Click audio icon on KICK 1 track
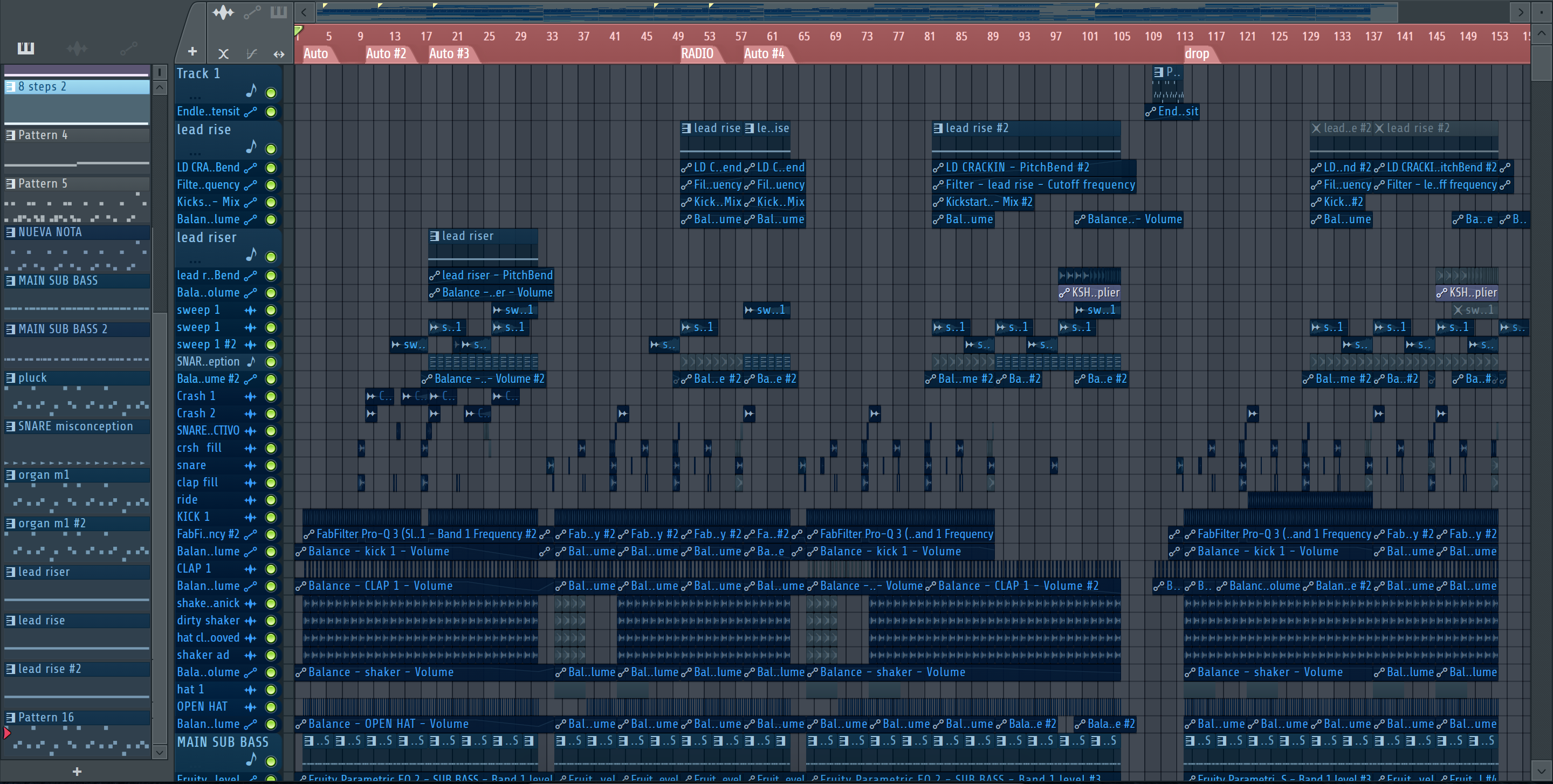1553x784 pixels. (x=250, y=517)
